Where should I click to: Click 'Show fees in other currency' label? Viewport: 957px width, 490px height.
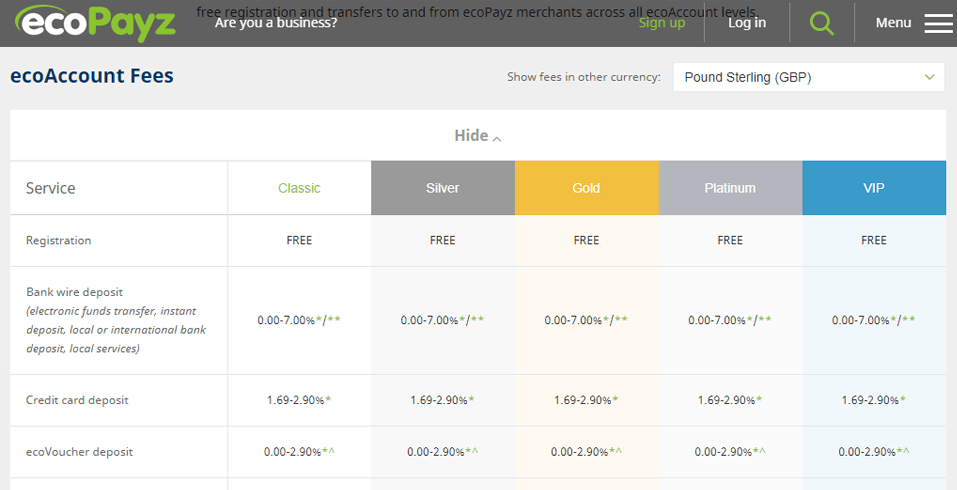583,77
